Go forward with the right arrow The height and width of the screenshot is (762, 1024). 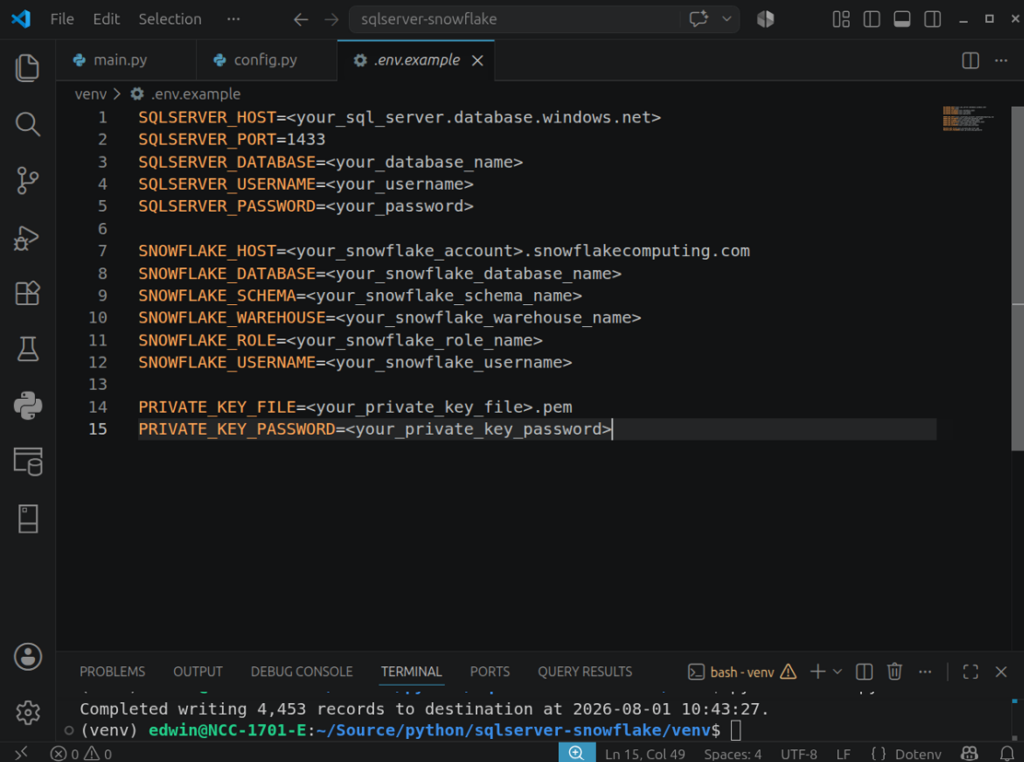(x=332, y=20)
